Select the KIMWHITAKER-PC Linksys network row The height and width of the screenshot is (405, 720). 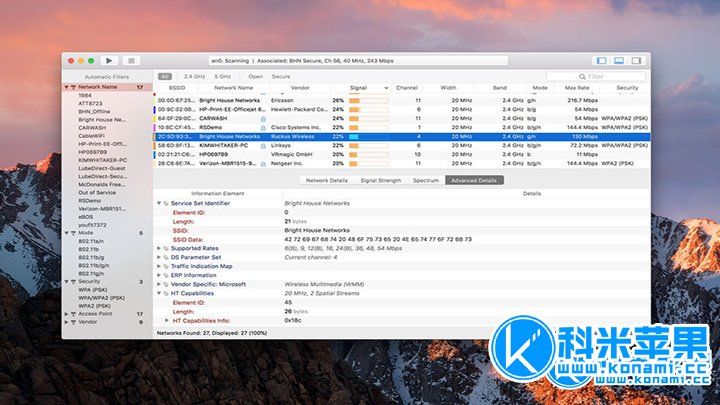point(402,146)
